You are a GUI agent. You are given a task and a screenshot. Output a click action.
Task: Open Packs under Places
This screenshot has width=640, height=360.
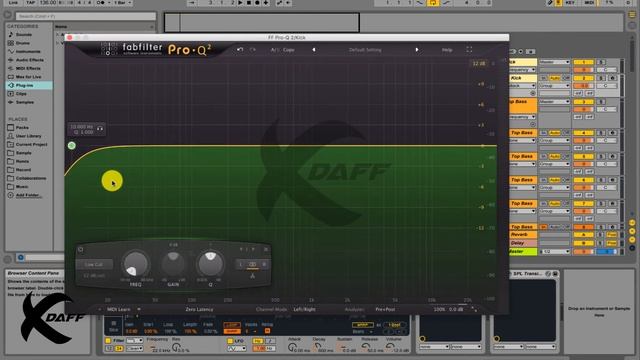point(22,127)
